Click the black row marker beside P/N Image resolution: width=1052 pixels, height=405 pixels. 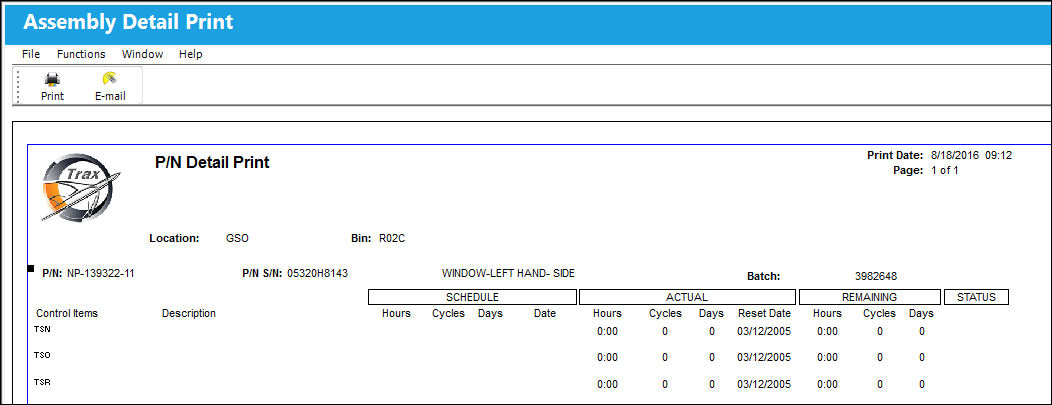tap(31, 269)
